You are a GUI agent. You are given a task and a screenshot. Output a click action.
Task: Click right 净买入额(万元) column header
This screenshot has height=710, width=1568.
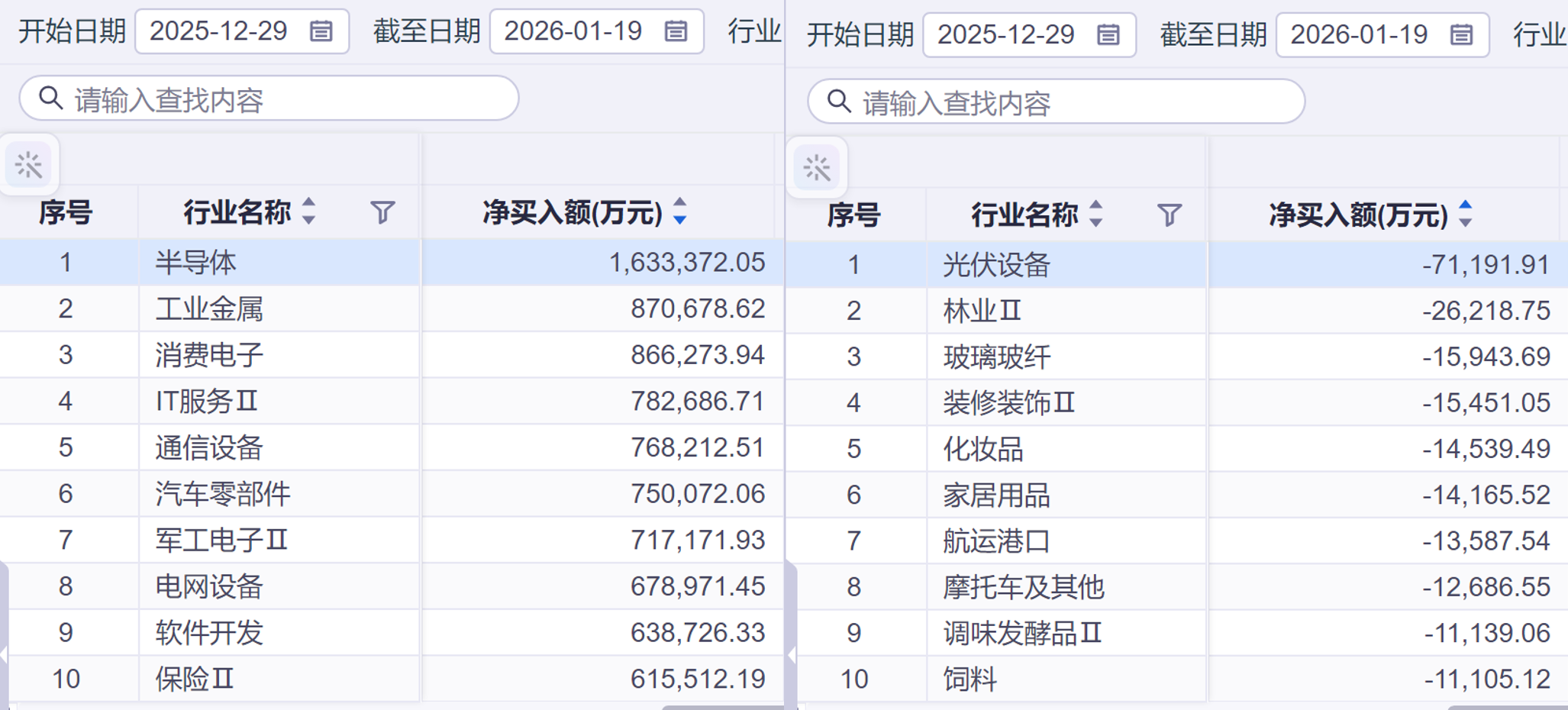pyautogui.click(x=1359, y=215)
